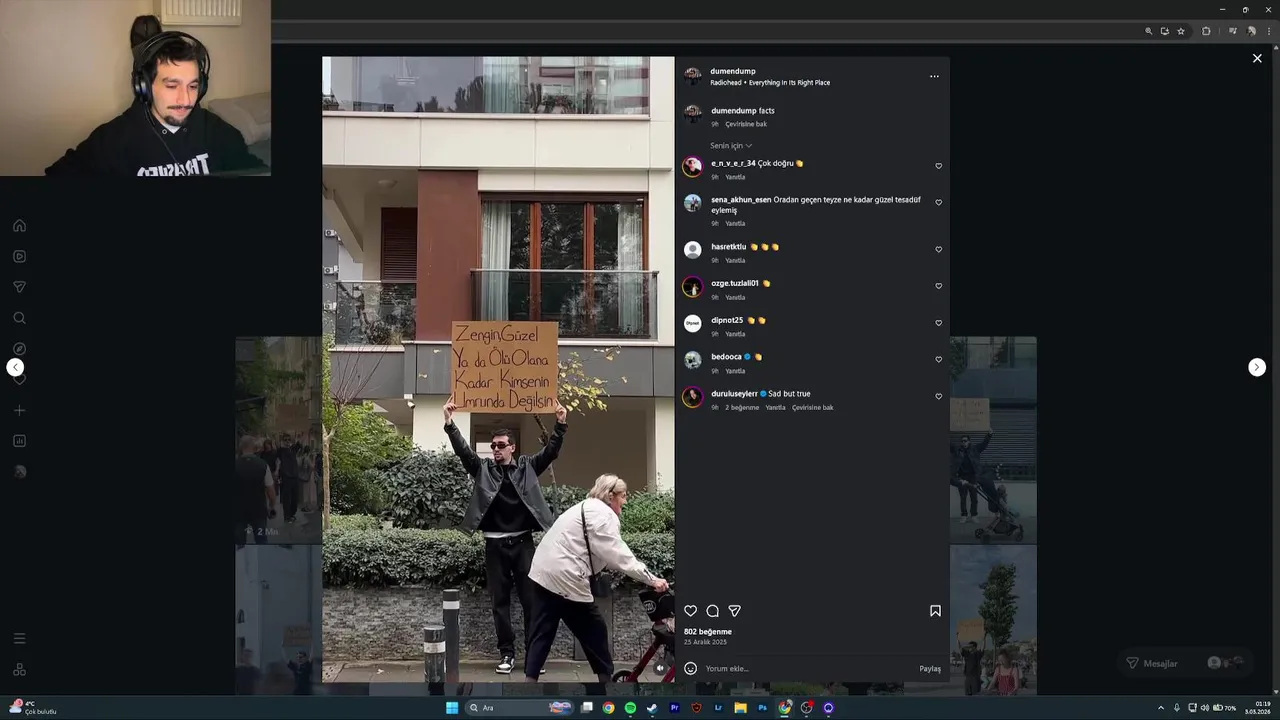Open the '2 beğenme' likes on the duruluseylerr comment
This screenshot has width=1280, height=720.
tap(742, 407)
